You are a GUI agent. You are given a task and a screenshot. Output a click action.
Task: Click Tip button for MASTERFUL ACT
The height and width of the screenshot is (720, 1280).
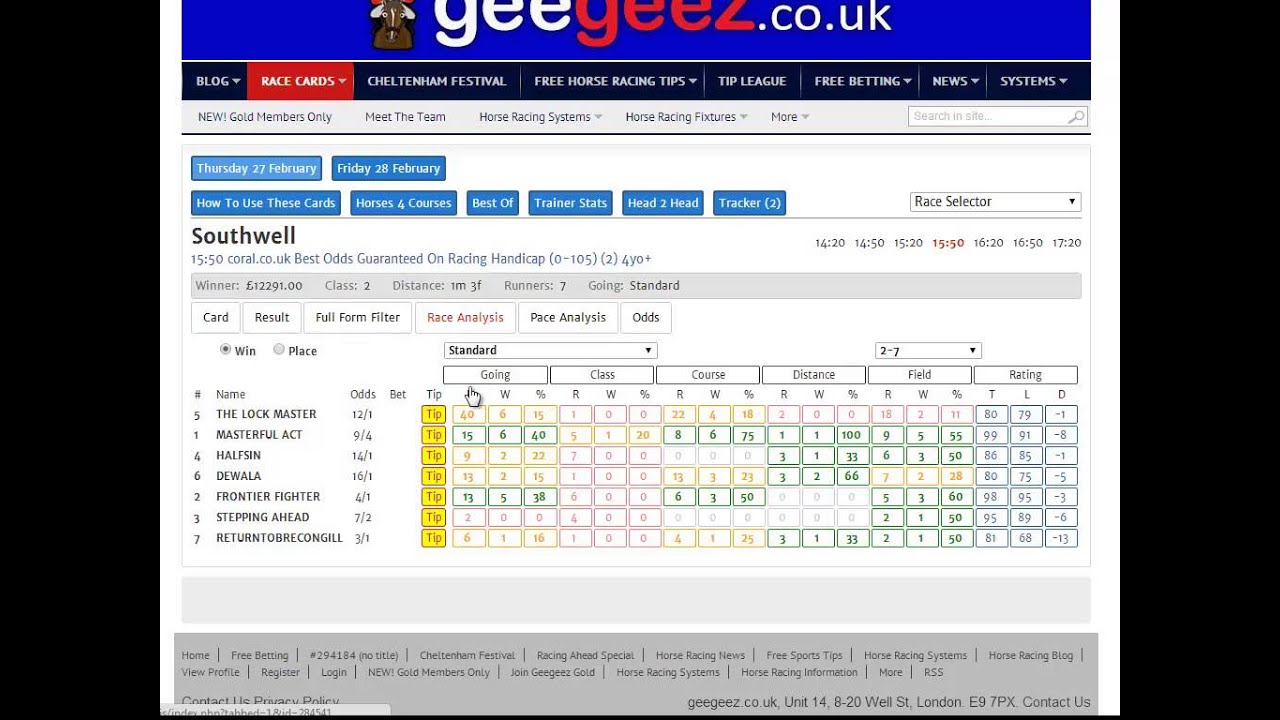(433, 435)
